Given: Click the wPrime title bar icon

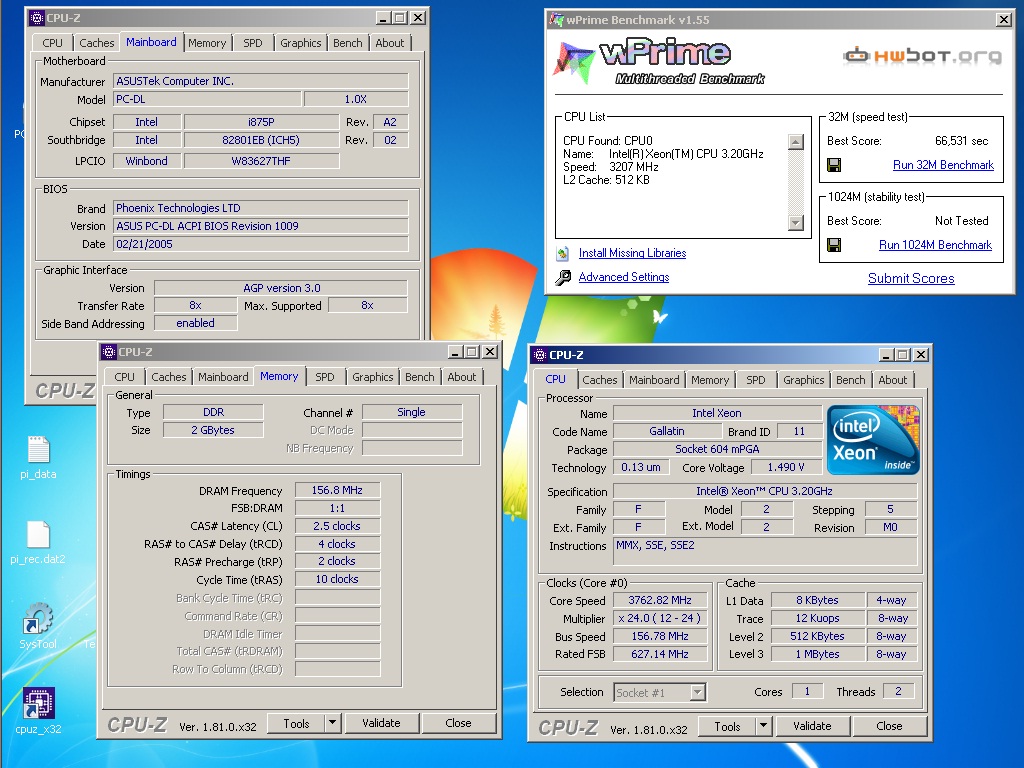Looking at the screenshot, I should (x=556, y=20).
